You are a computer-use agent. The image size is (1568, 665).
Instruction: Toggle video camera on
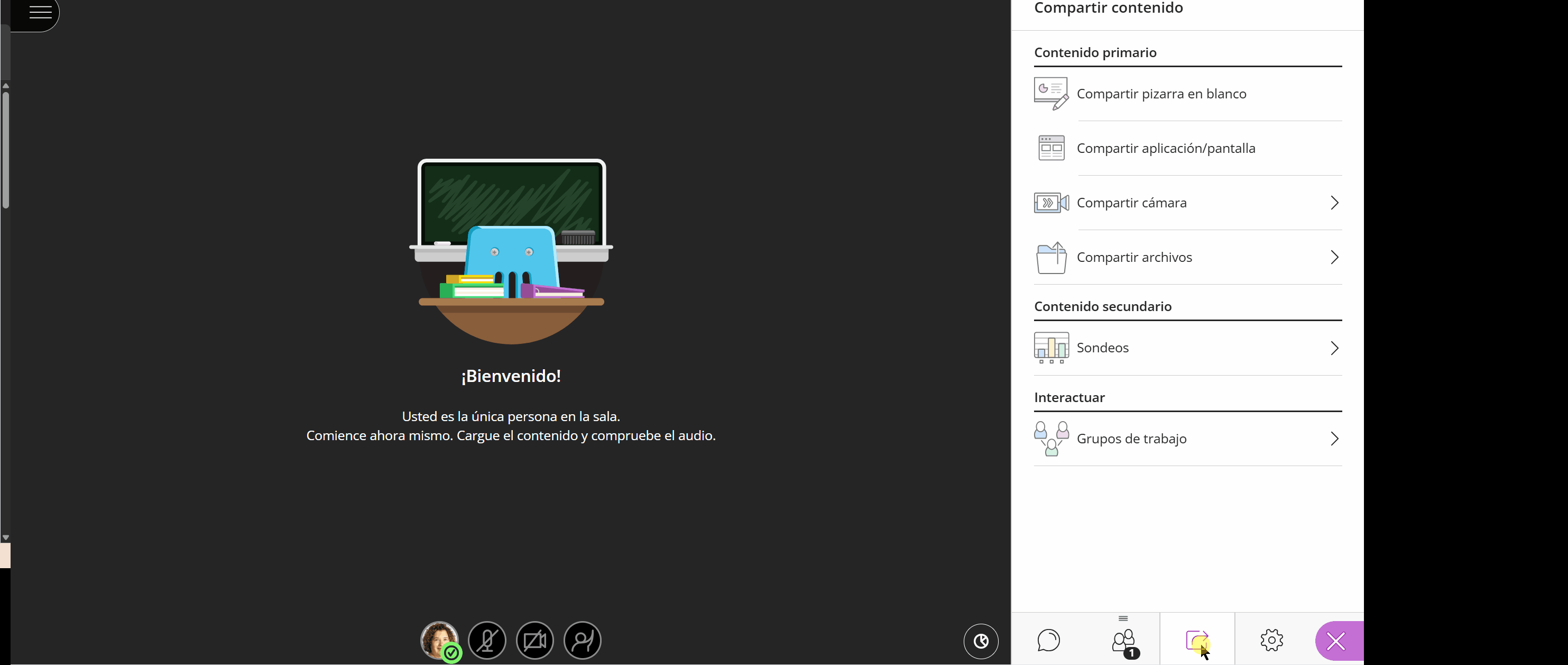click(534, 641)
